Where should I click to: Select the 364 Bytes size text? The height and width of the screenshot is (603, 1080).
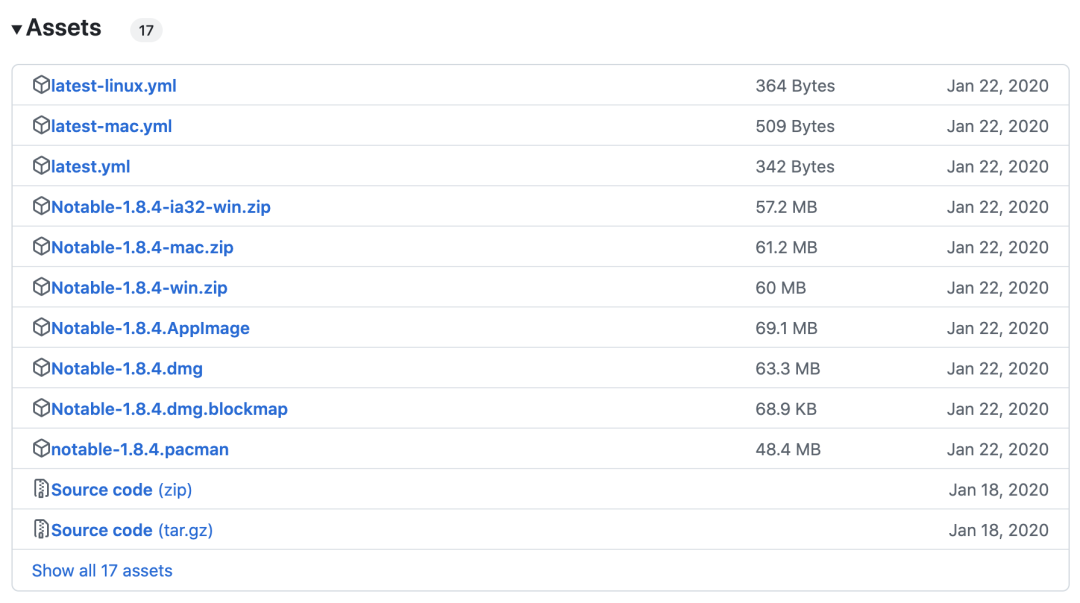pyautogui.click(x=795, y=85)
